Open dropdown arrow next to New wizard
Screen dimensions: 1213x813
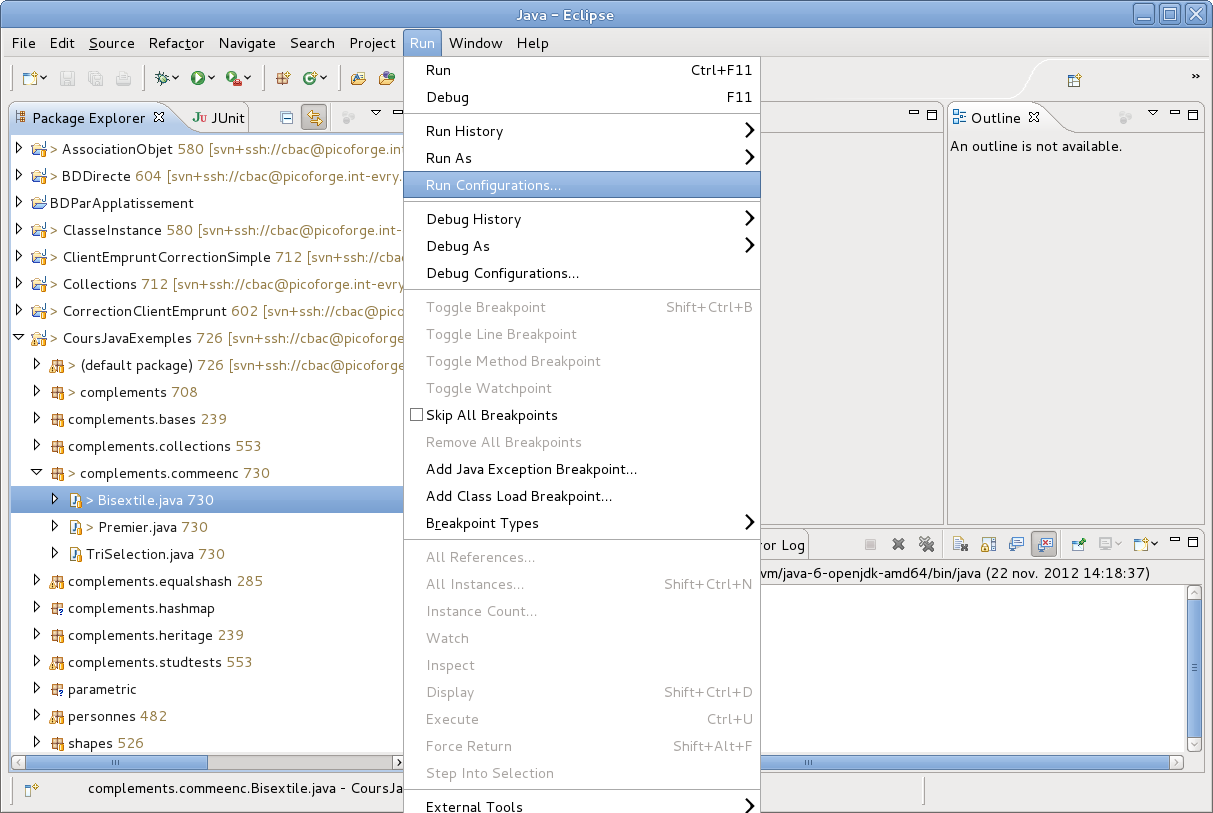[x=45, y=78]
